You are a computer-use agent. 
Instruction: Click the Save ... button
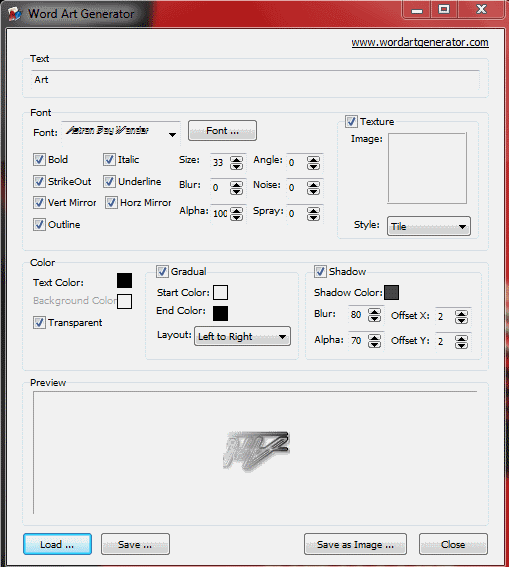pos(135,544)
